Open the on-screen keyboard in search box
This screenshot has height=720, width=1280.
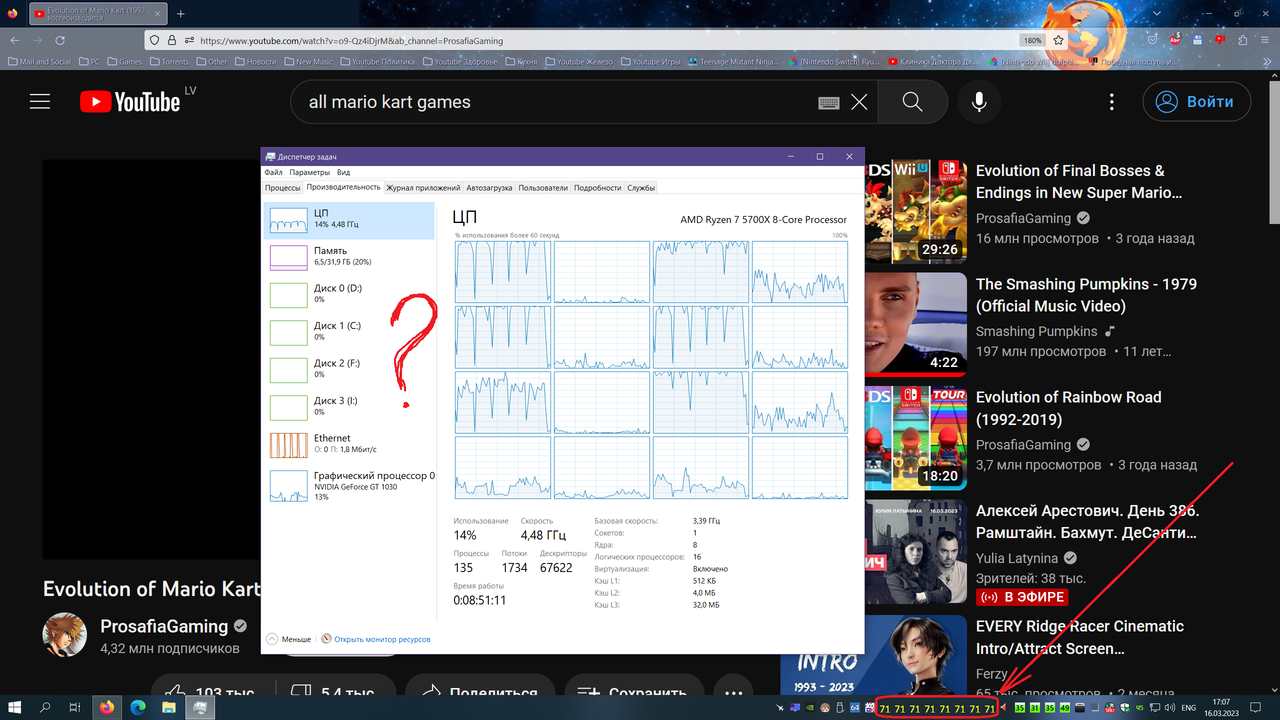point(828,102)
